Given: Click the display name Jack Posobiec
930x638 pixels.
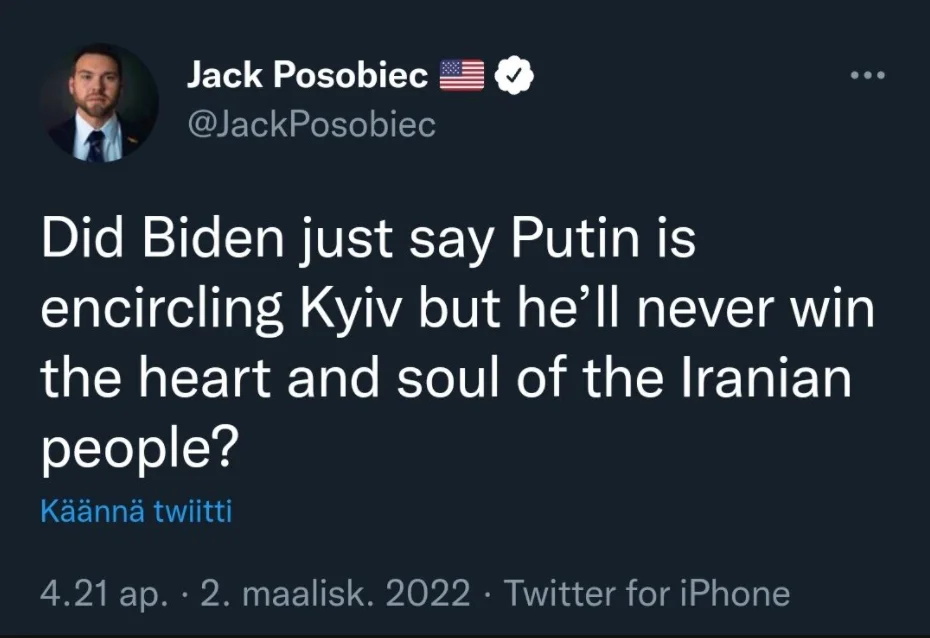Looking at the screenshot, I should click(x=308, y=76).
